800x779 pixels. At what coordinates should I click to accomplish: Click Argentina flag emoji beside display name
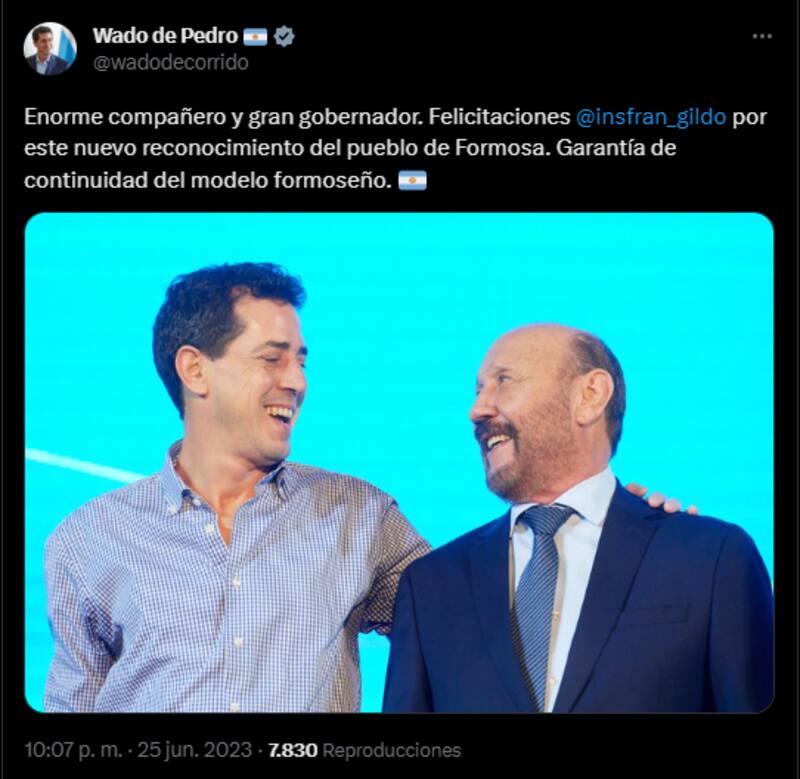[255, 37]
